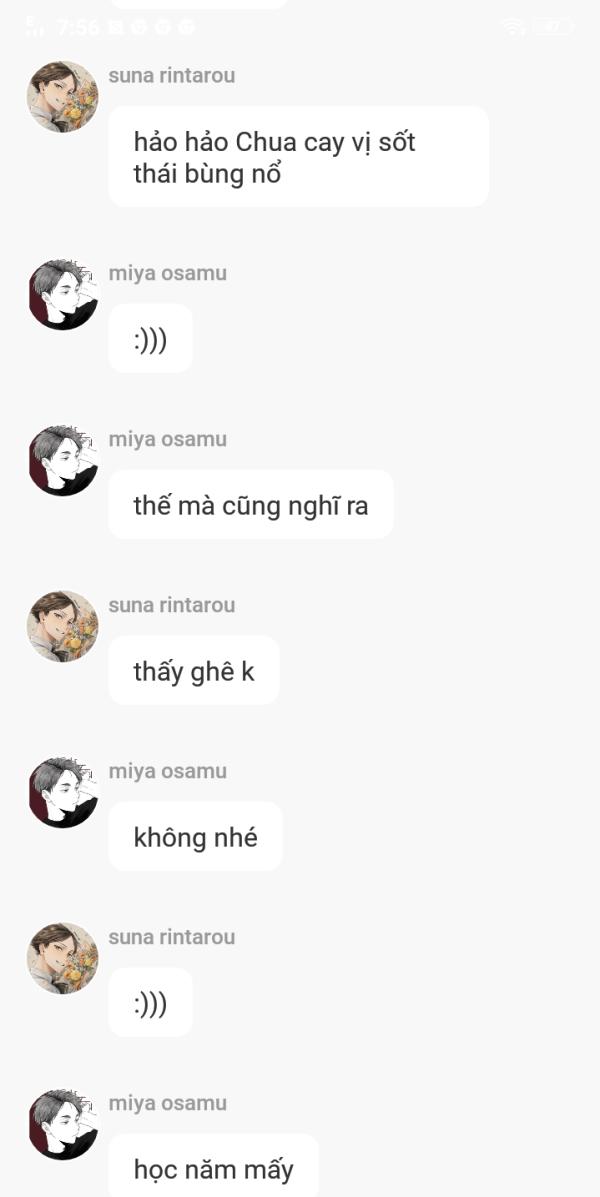Tap miya osamu's first :))) message bubble
The width and height of the screenshot is (600, 1197).
pyautogui.click(x=150, y=338)
